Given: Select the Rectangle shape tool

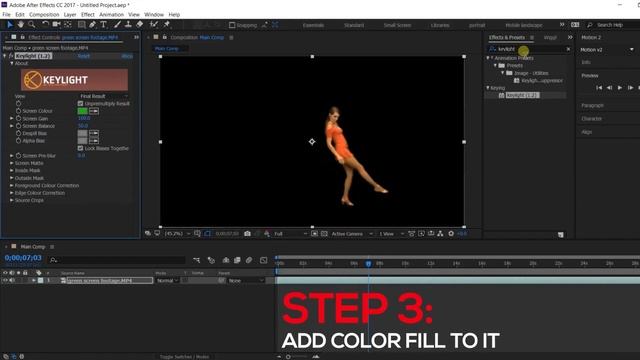Looking at the screenshot, I should tap(82, 25).
